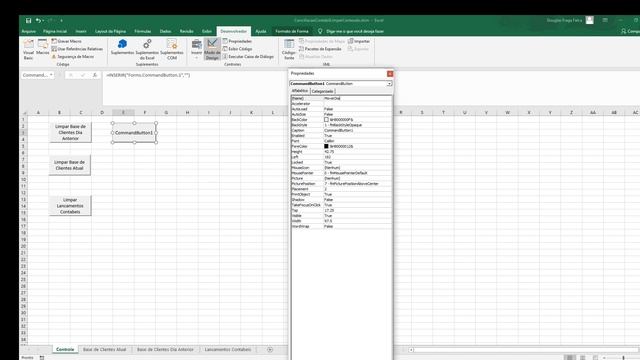Viewport: 640px width, 360px height.
Task: Click Limpar Base de Clientes Dia Anterior button
Action: pyautogui.click(x=70, y=132)
